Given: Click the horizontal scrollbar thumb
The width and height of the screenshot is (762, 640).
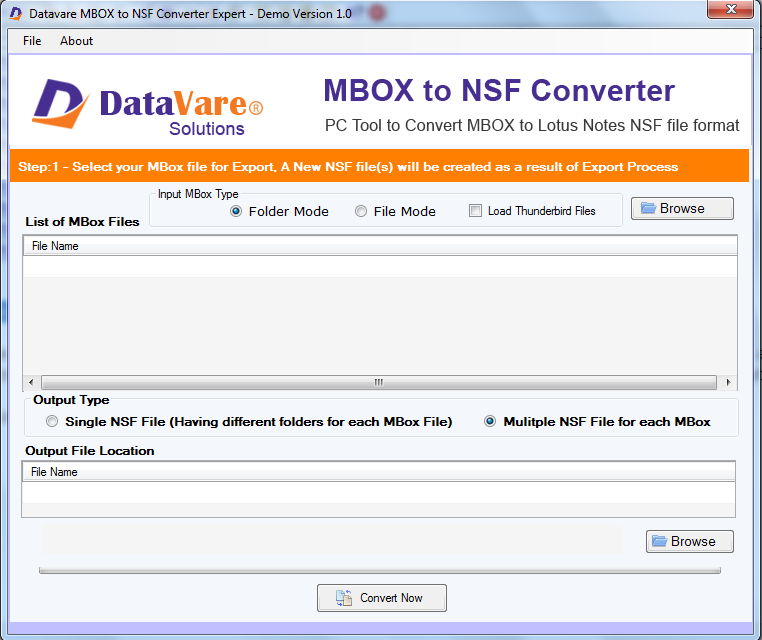Looking at the screenshot, I should point(379,382).
